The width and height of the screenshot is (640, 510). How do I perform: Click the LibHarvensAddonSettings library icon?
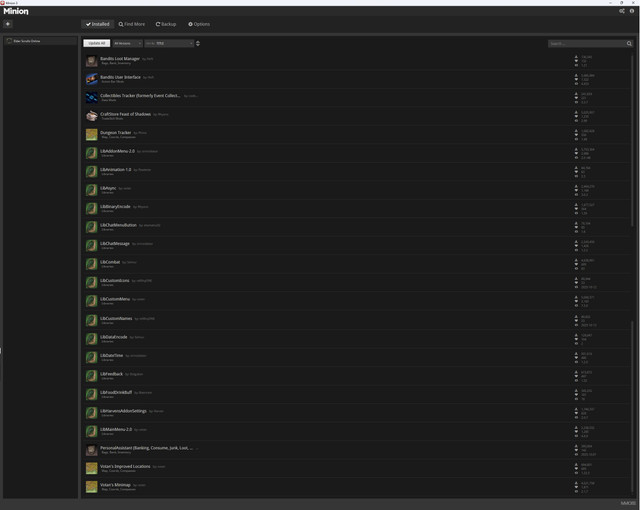[x=91, y=413]
